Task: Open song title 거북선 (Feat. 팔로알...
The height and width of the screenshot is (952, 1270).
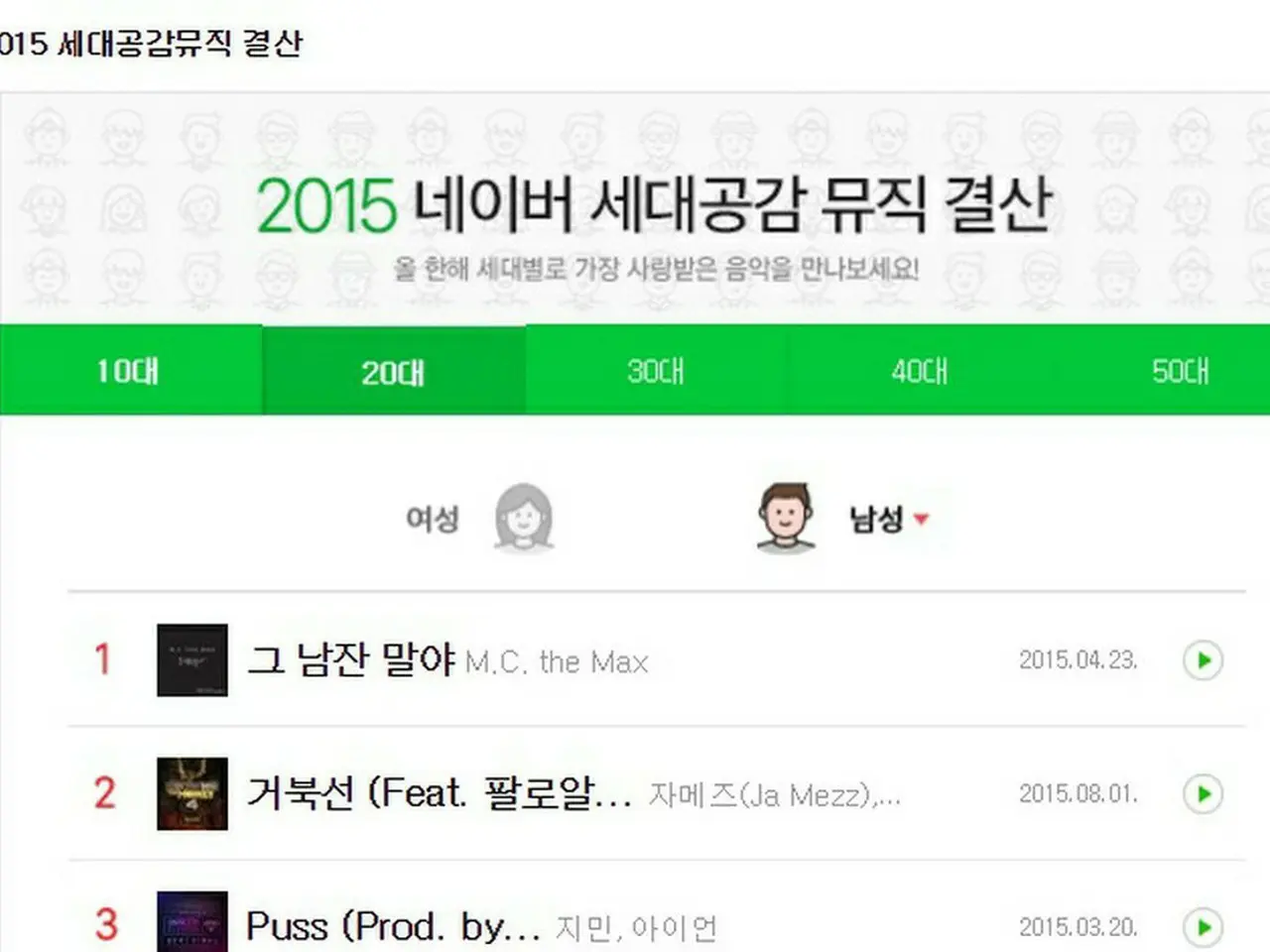Action: (x=440, y=793)
